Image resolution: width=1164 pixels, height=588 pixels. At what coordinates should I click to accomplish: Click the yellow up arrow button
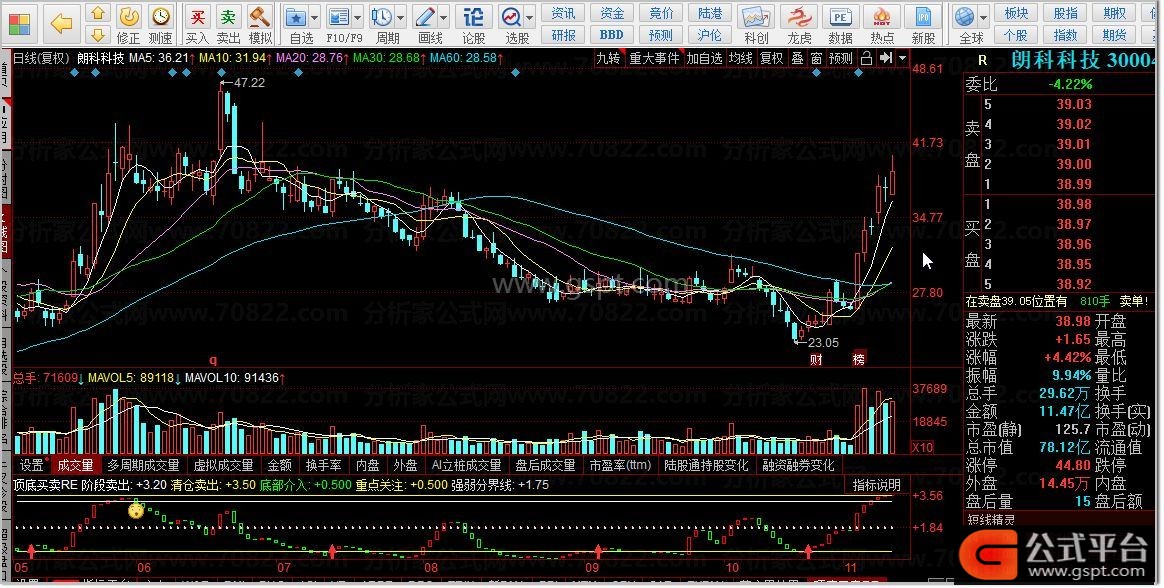[98, 13]
